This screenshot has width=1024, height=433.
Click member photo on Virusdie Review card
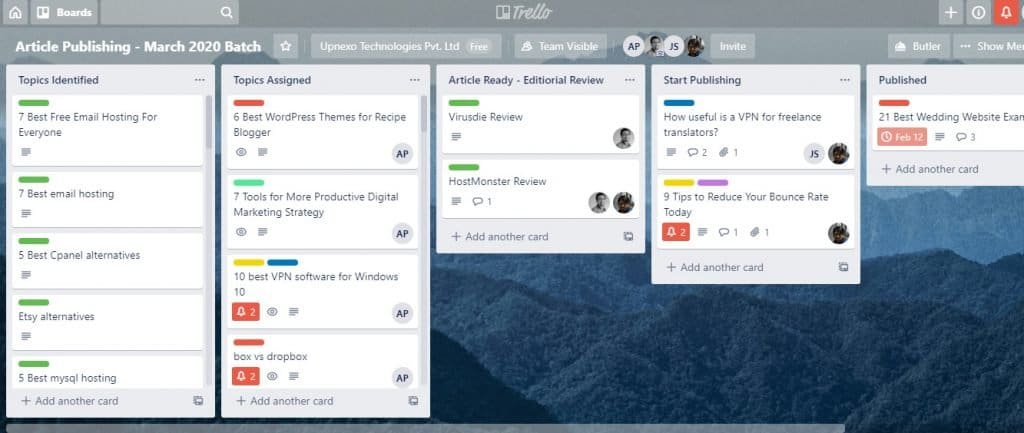[x=624, y=138]
